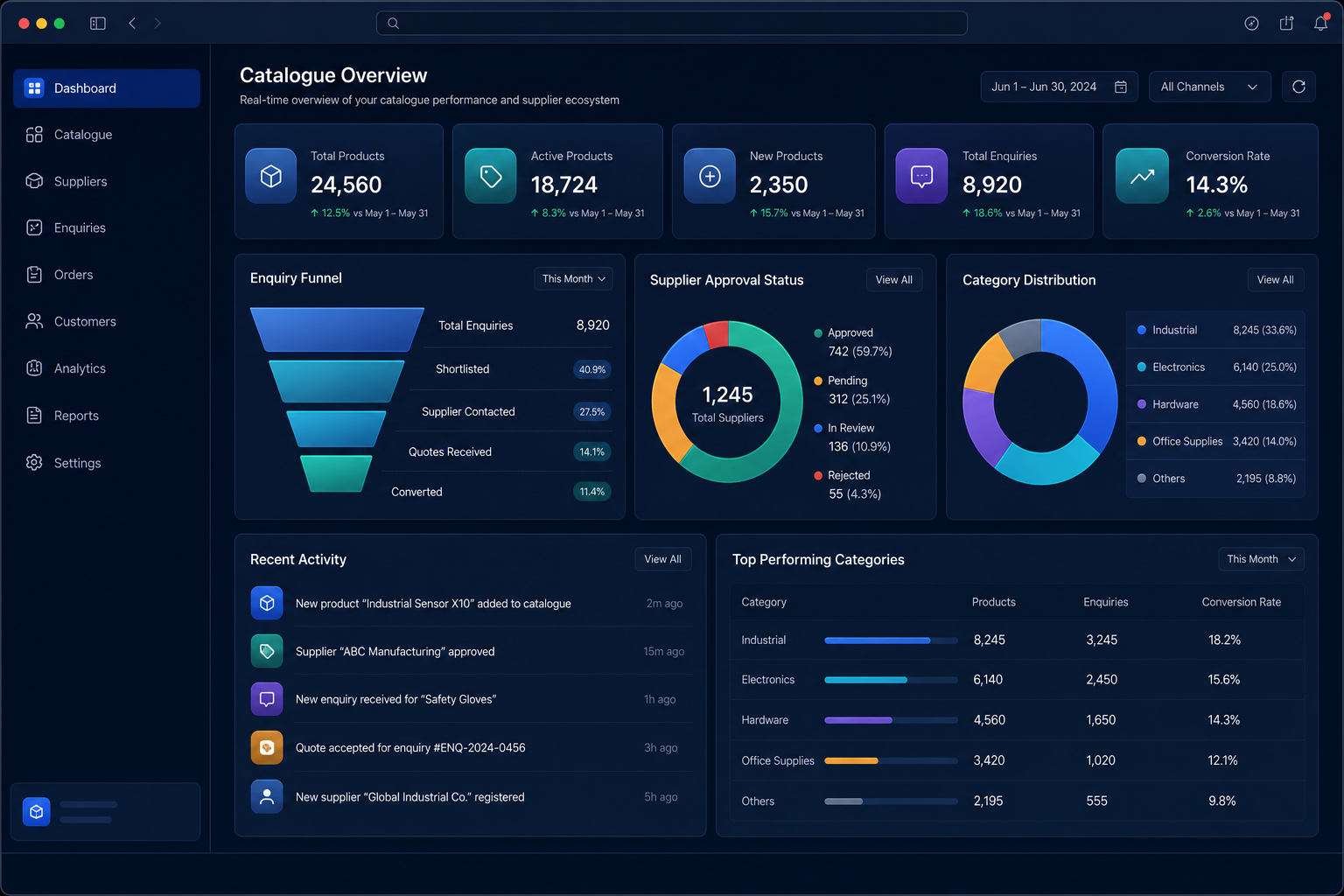Image resolution: width=1344 pixels, height=896 pixels.
Task: Click the compass icon in the title bar
Action: pyautogui.click(x=1252, y=24)
